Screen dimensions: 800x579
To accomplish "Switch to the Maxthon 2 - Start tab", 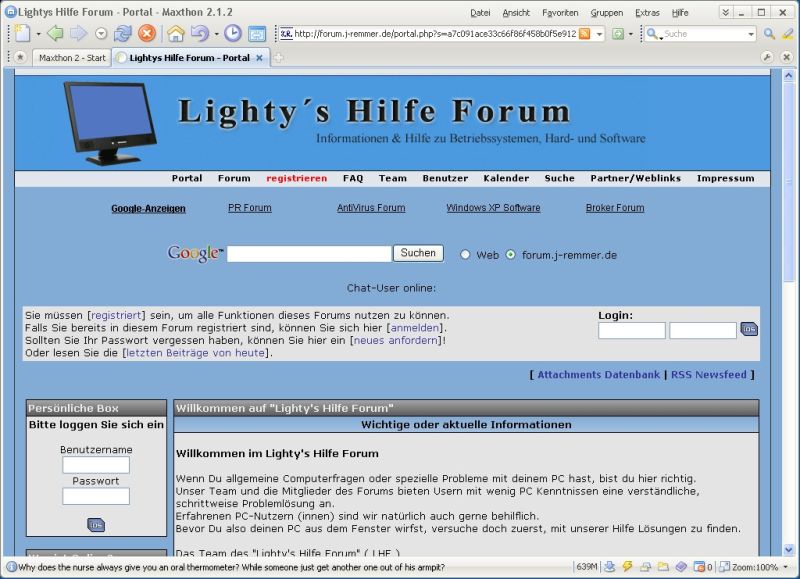I will (72, 58).
